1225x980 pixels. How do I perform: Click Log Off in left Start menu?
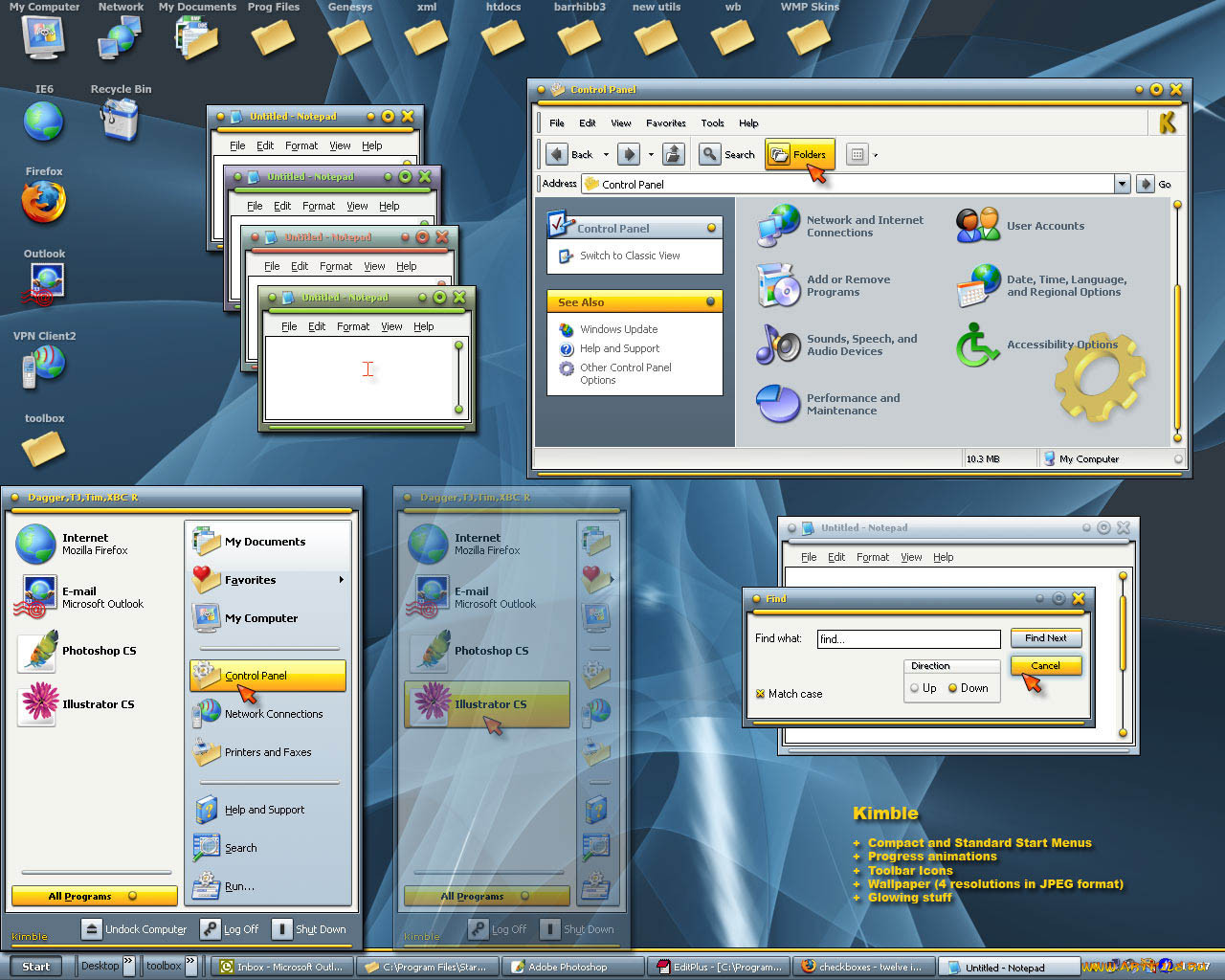coord(230,929)
